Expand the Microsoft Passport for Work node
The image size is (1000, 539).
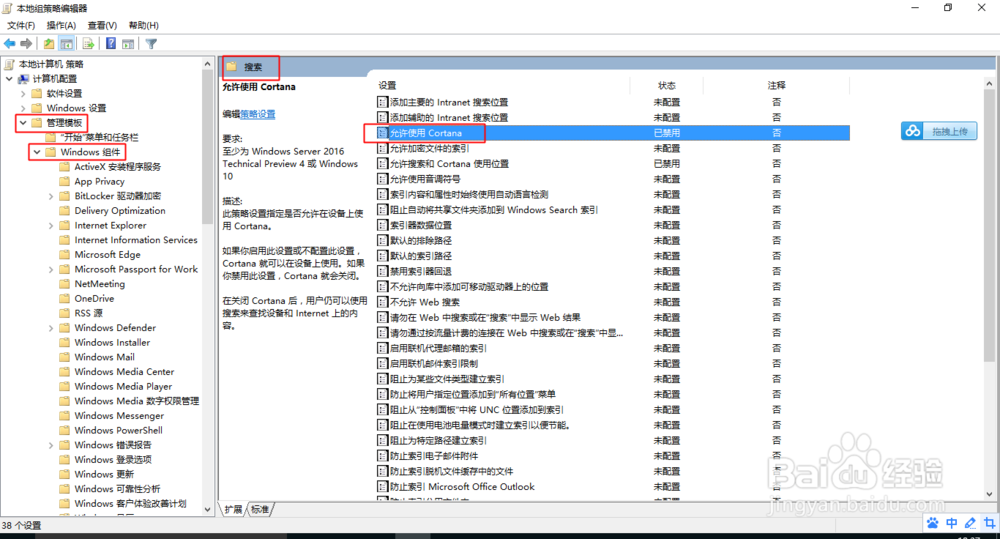[51, 269]
